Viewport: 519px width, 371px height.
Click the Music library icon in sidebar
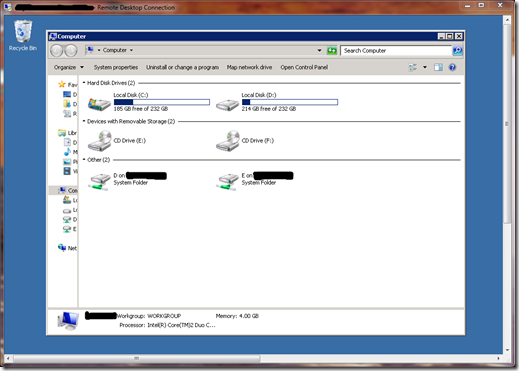[x=67, y=152]
